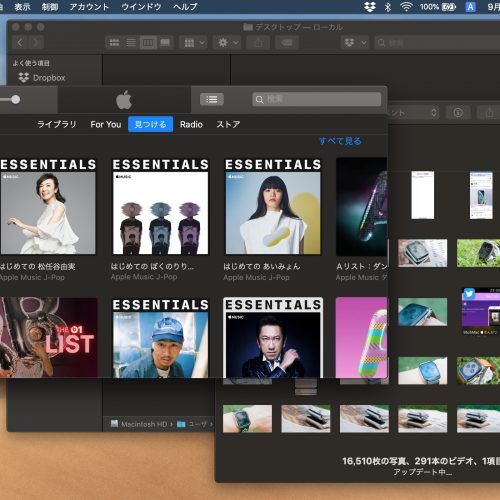This screenshot has height=500, width=500.
Task: Switch to the Radio tab
Action: 191,124
